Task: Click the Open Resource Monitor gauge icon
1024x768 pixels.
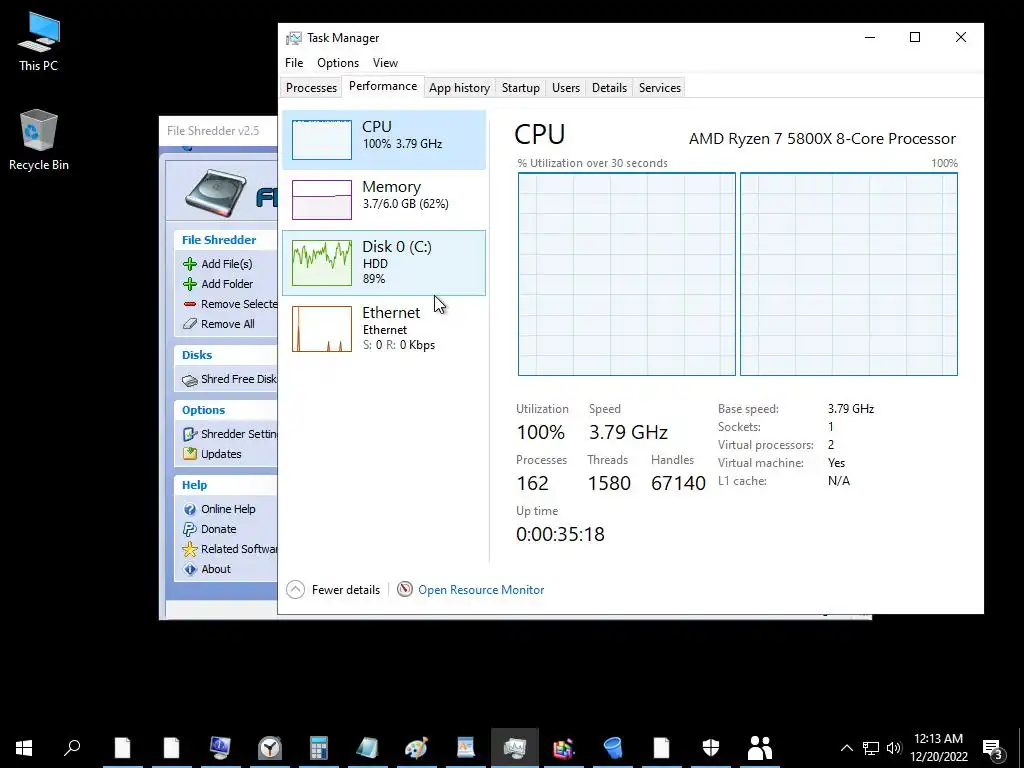Action: [x=405, y=589]
